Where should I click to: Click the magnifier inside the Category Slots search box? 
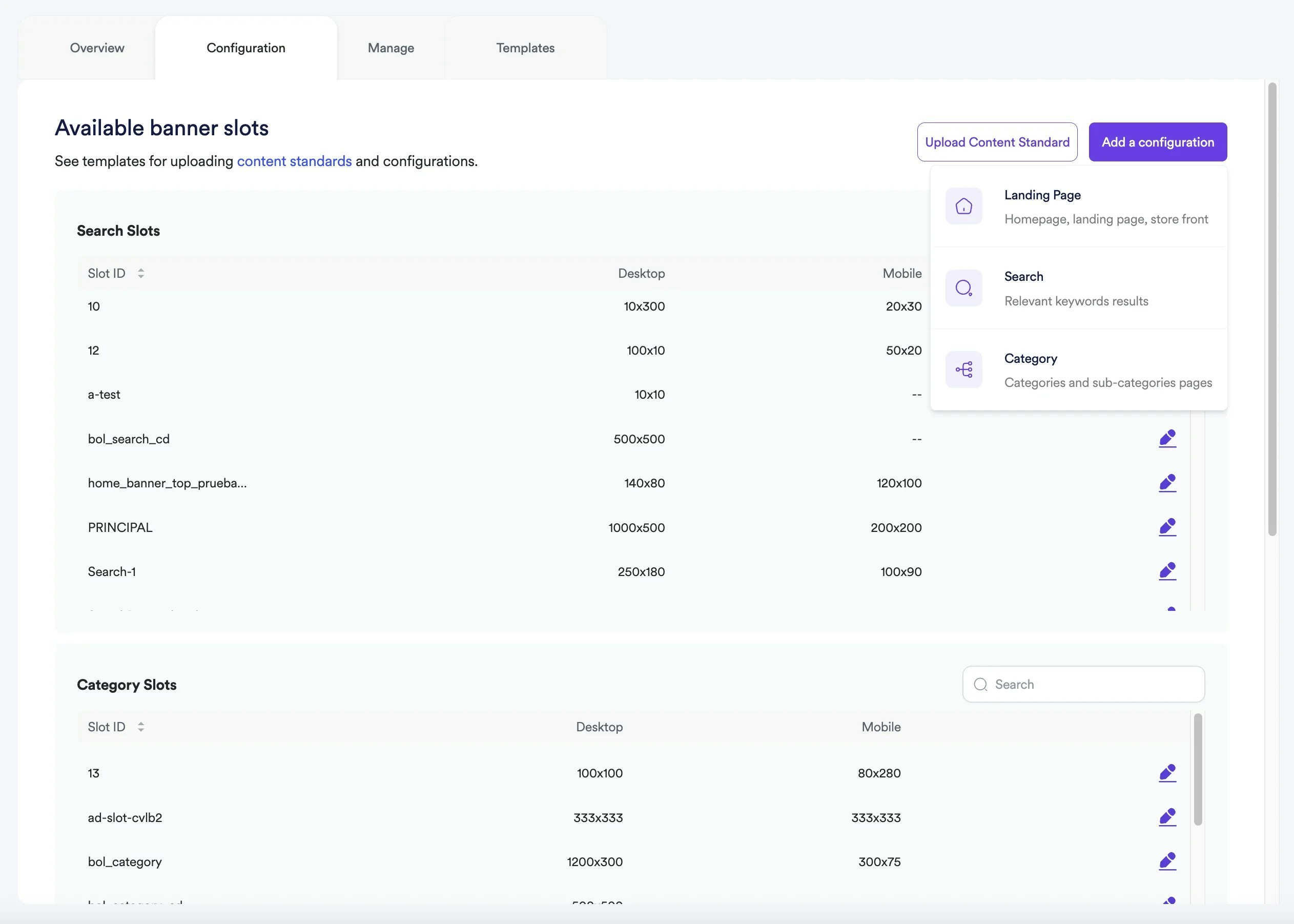tap(980, 684)
